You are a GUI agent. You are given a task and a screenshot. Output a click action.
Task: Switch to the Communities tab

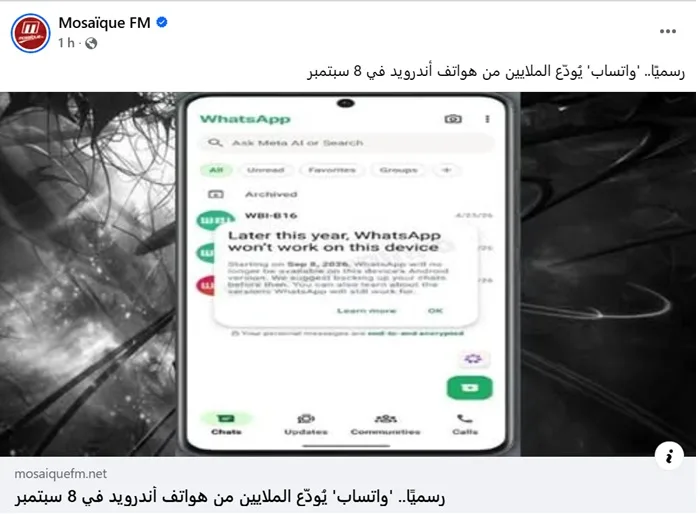coord(385,424)
